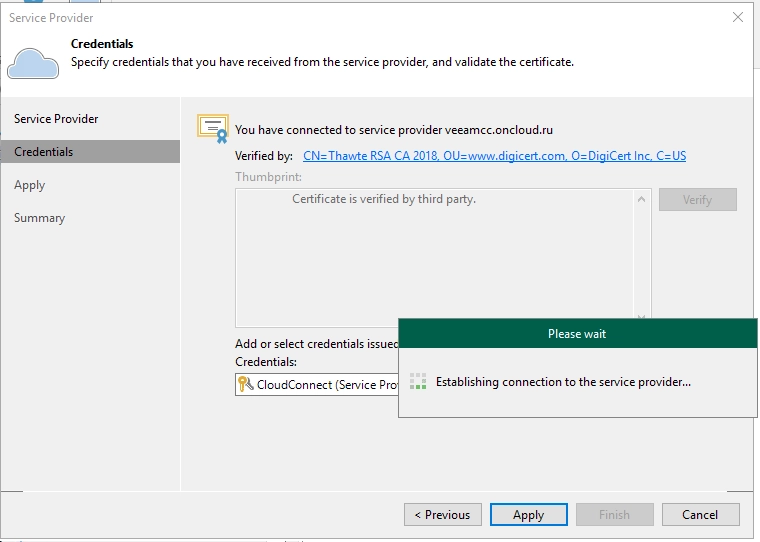Image resolution: width=760 pixels, height=542 pixels.
Task: Click the certificate icon beside the connection message
Action: pyautogui.click(x=212, y=128)
